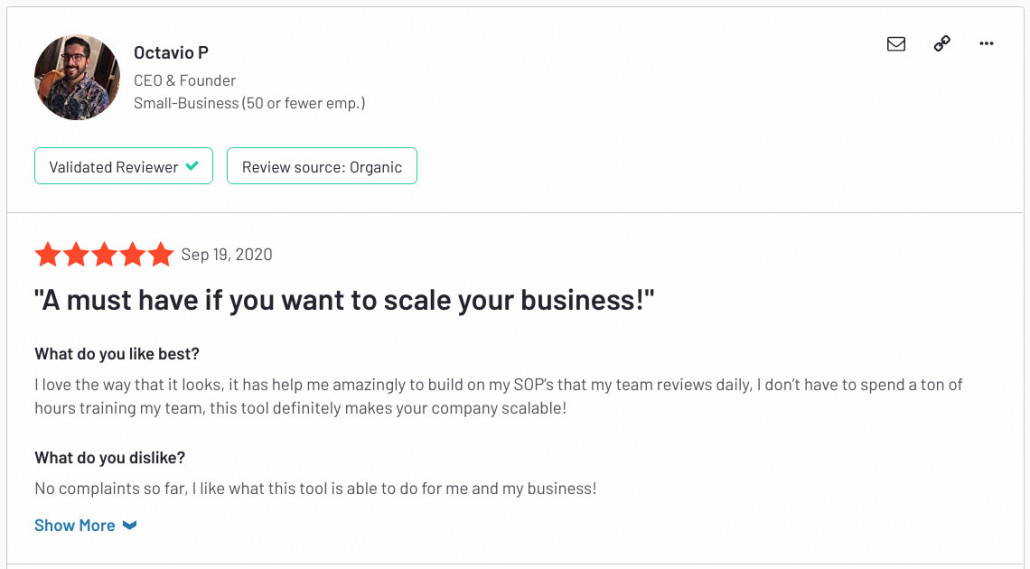Click the fifth orange rating star

pos(160,254)
